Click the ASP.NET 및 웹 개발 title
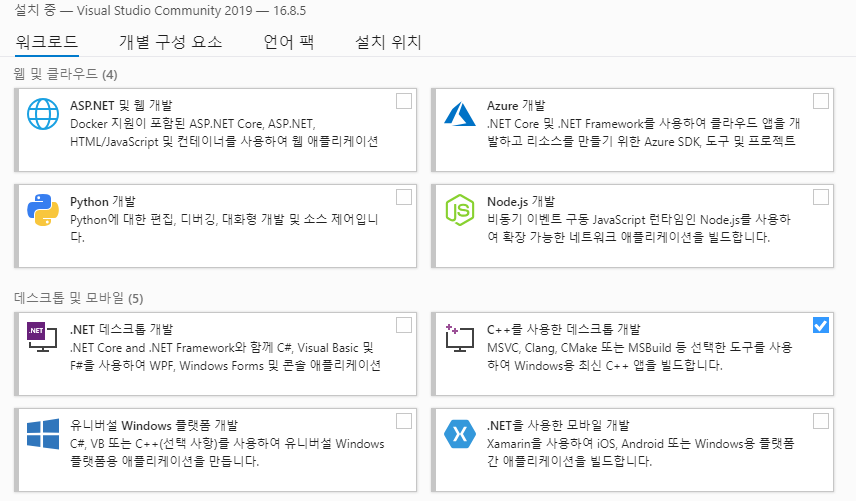 coord(121,105)
